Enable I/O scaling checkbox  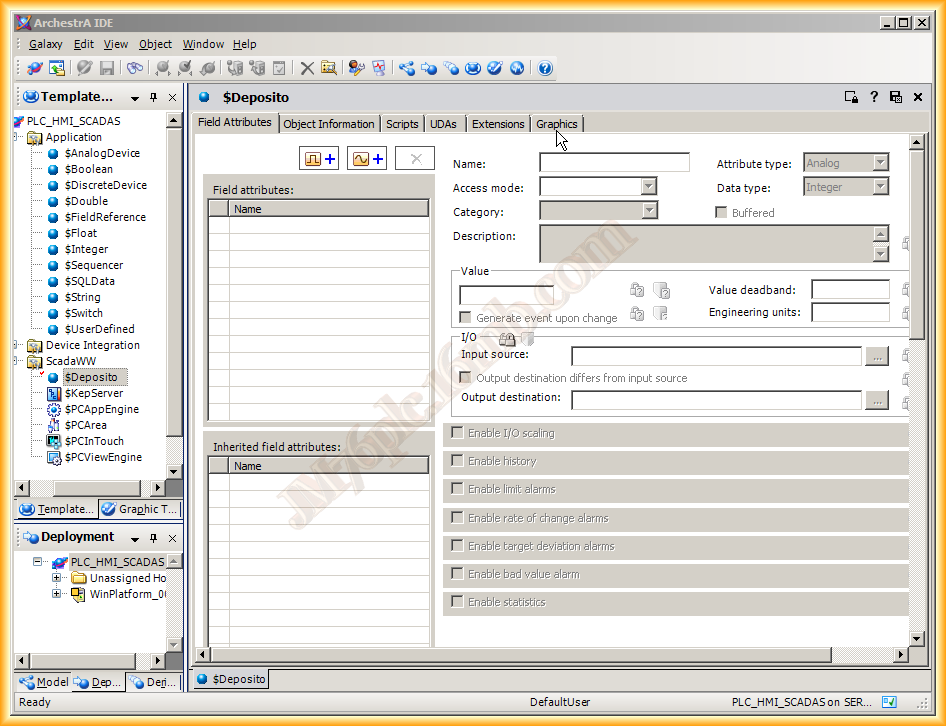pyautogui.click(x=458, y=433)
